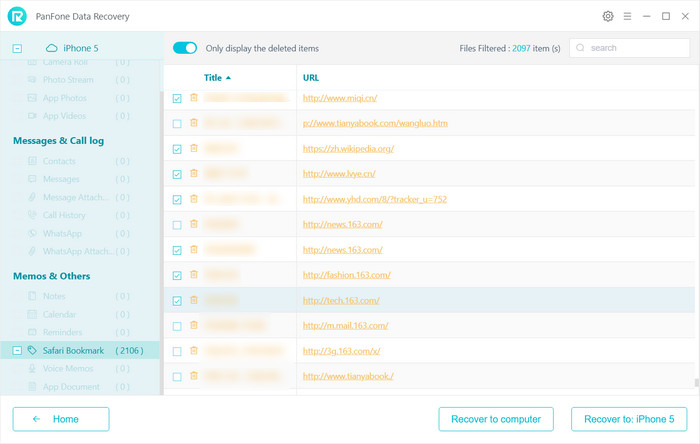Screen dimensions: 700x444
Task: Open the http://www.yhd.com/8/ tracker link
Action: [x=375, y=199]
